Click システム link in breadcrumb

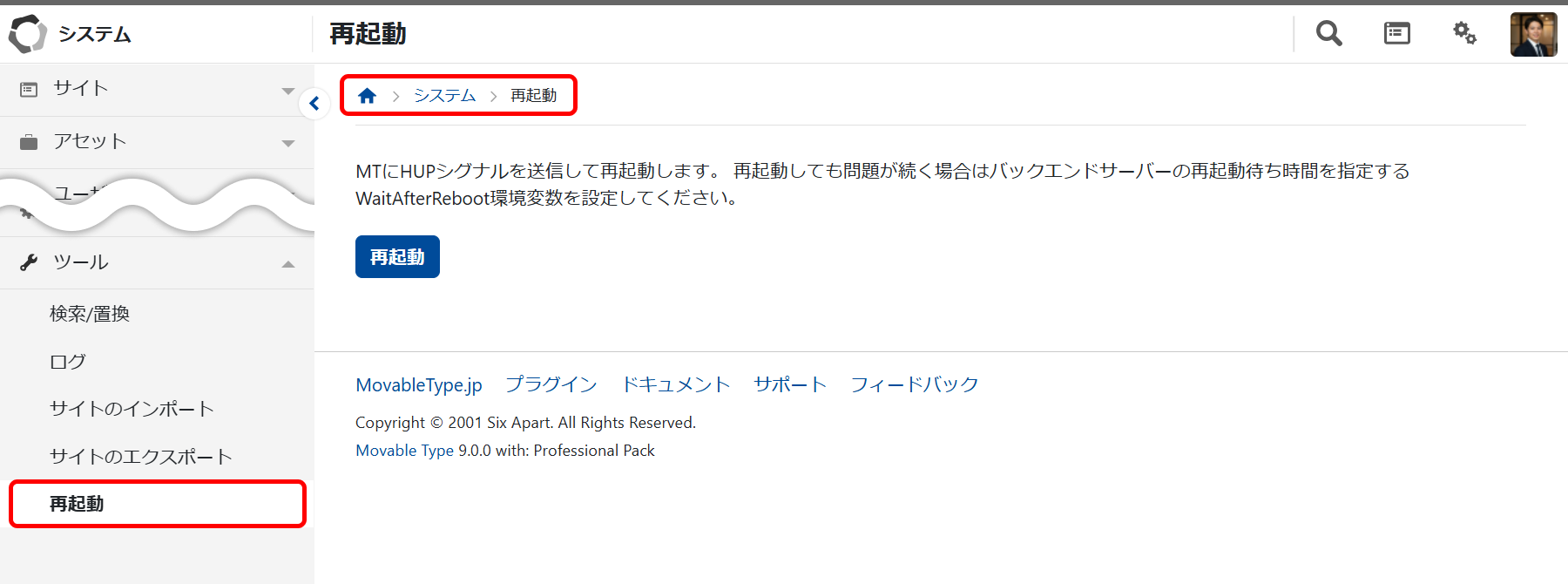pos(444,96)
